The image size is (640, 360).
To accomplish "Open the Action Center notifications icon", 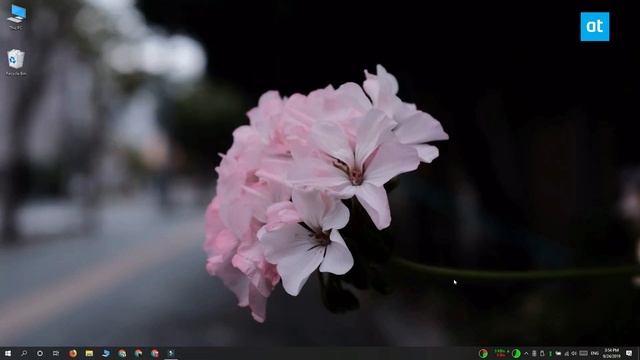I will [x=629, y=353].
